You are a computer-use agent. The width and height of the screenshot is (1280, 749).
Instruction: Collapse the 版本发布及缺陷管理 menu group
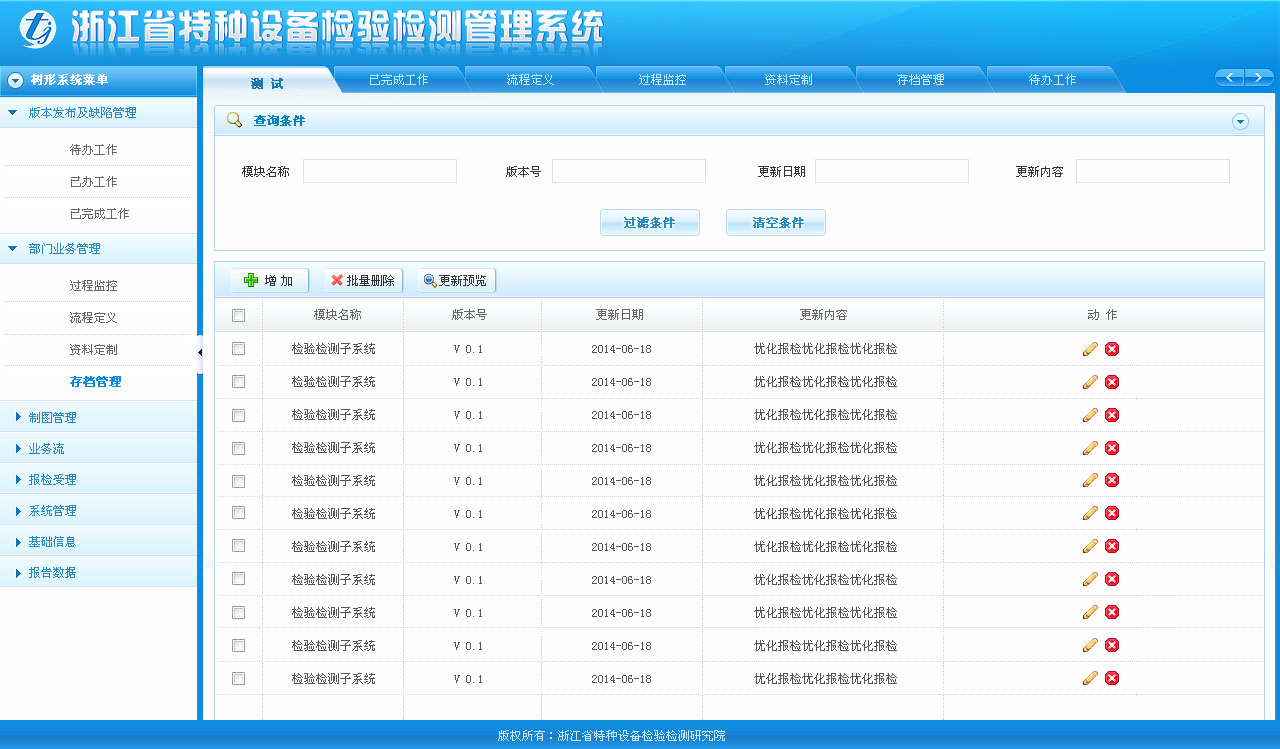click(98, 113)
